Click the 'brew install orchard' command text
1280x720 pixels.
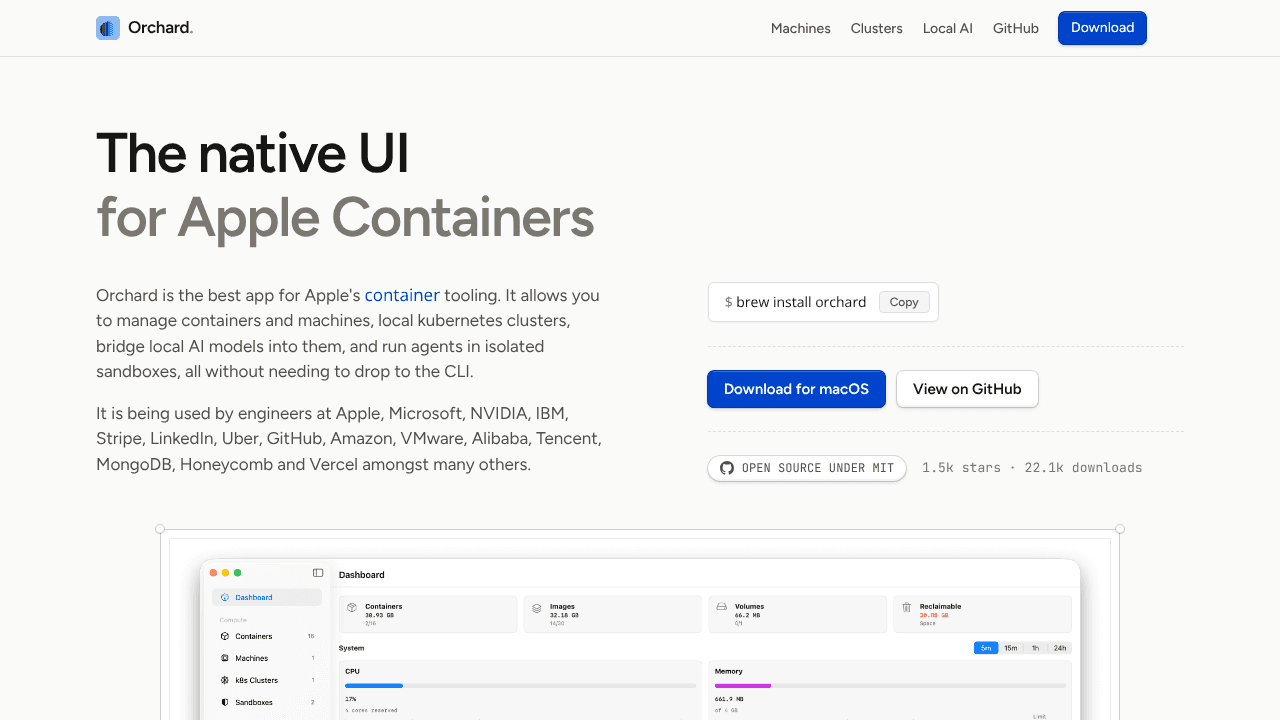[x=801, y=302]
